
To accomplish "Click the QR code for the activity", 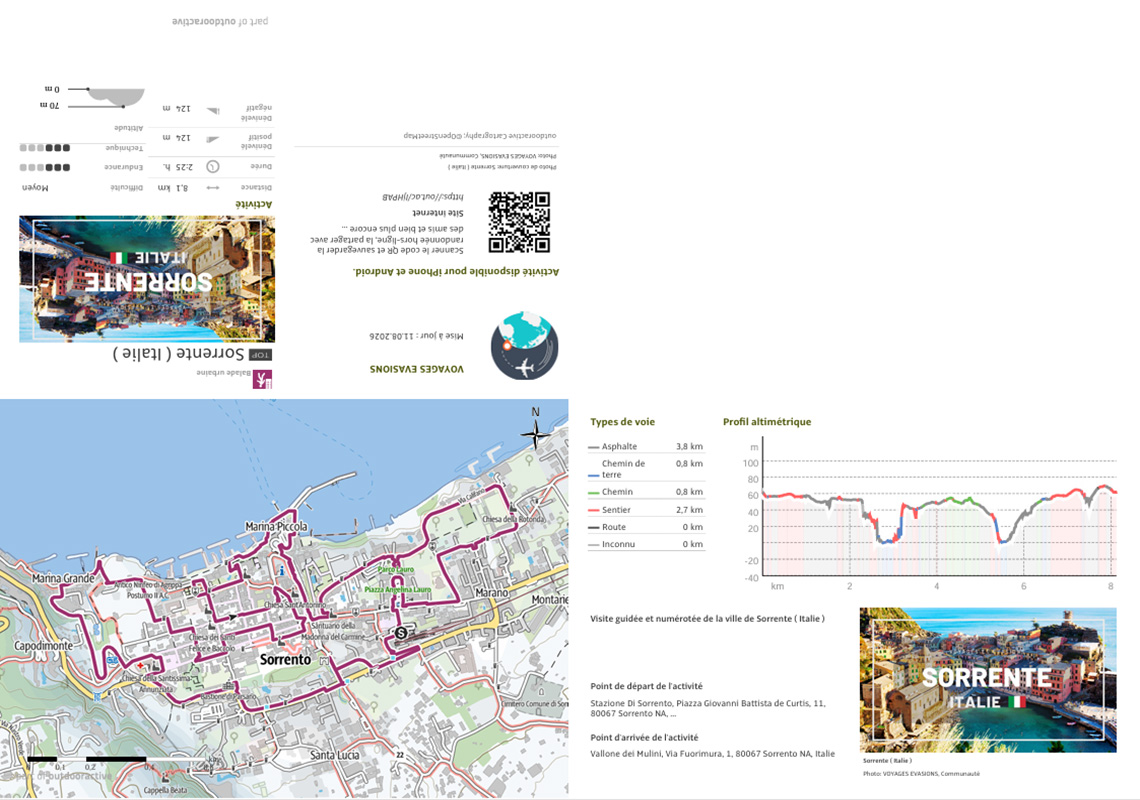I will pyautogui.click(x=519, y=222).
